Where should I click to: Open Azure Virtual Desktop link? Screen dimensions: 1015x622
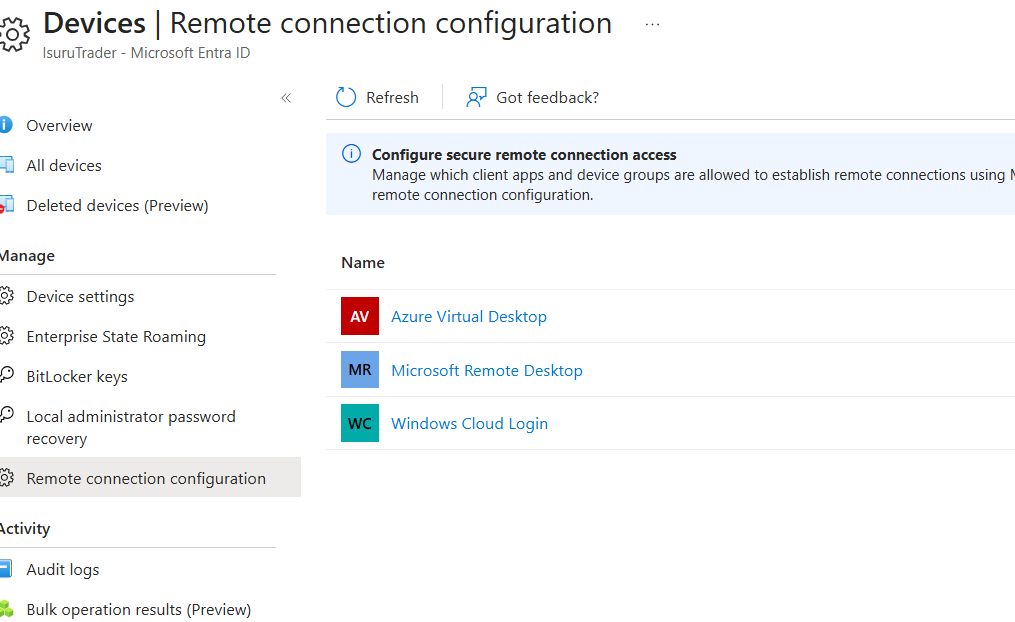pyautogui.click(x=469, y=317)
